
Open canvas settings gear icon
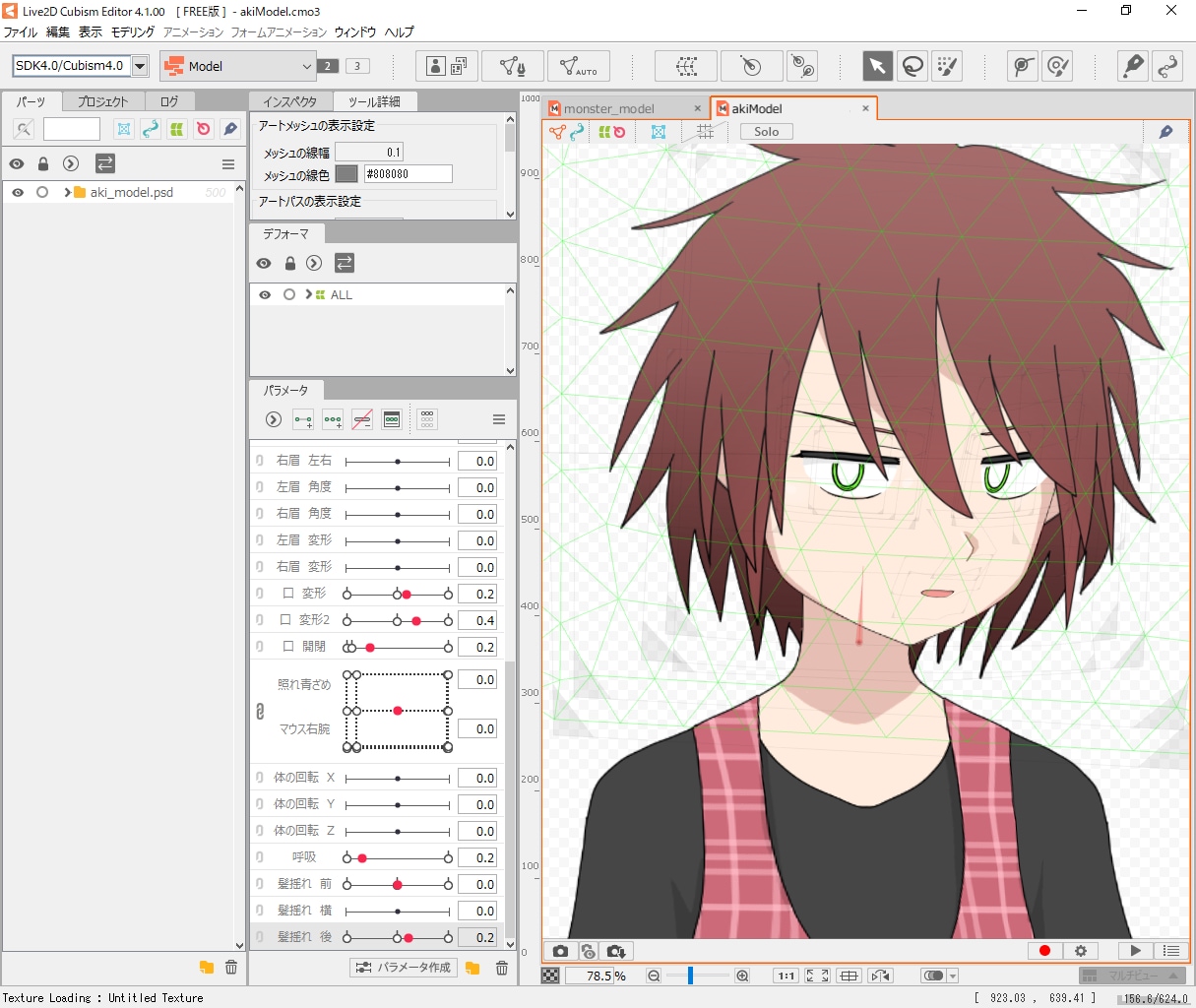click(1081, 951)
